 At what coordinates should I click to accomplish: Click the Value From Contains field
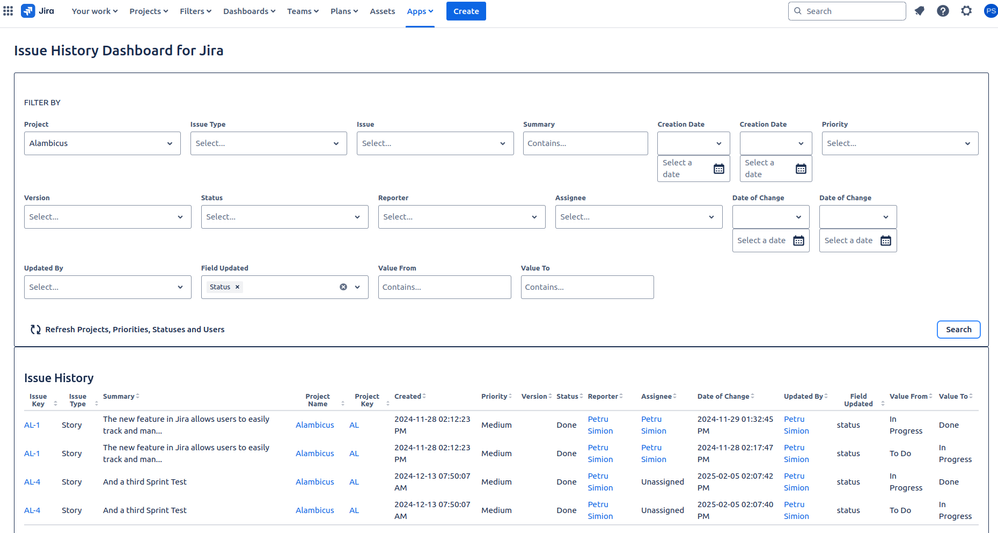click(444, 287)
